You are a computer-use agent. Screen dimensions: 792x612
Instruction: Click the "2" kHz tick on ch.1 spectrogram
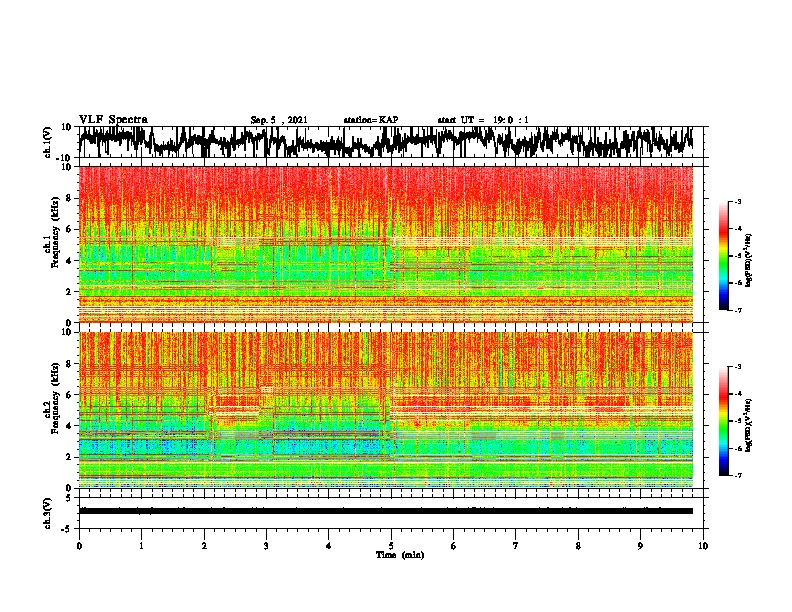click(69, 292)
